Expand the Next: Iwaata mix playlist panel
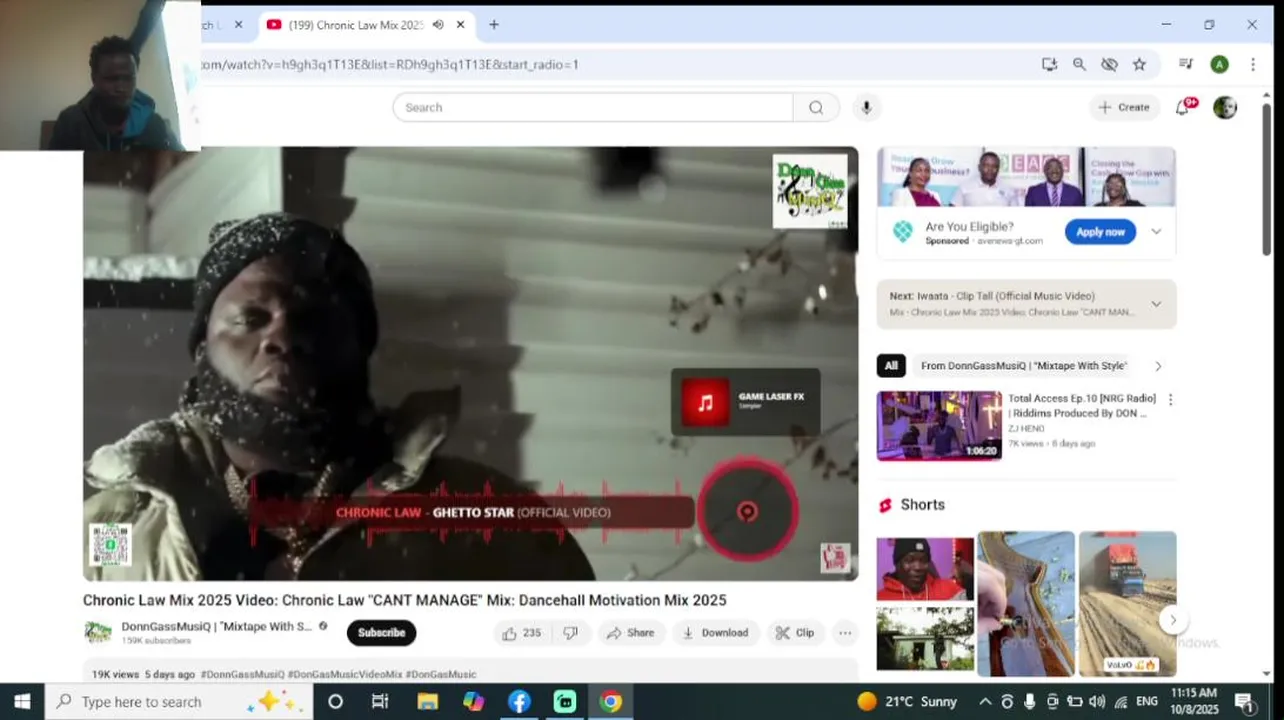1284x720 pixels. coord(1156,304)
